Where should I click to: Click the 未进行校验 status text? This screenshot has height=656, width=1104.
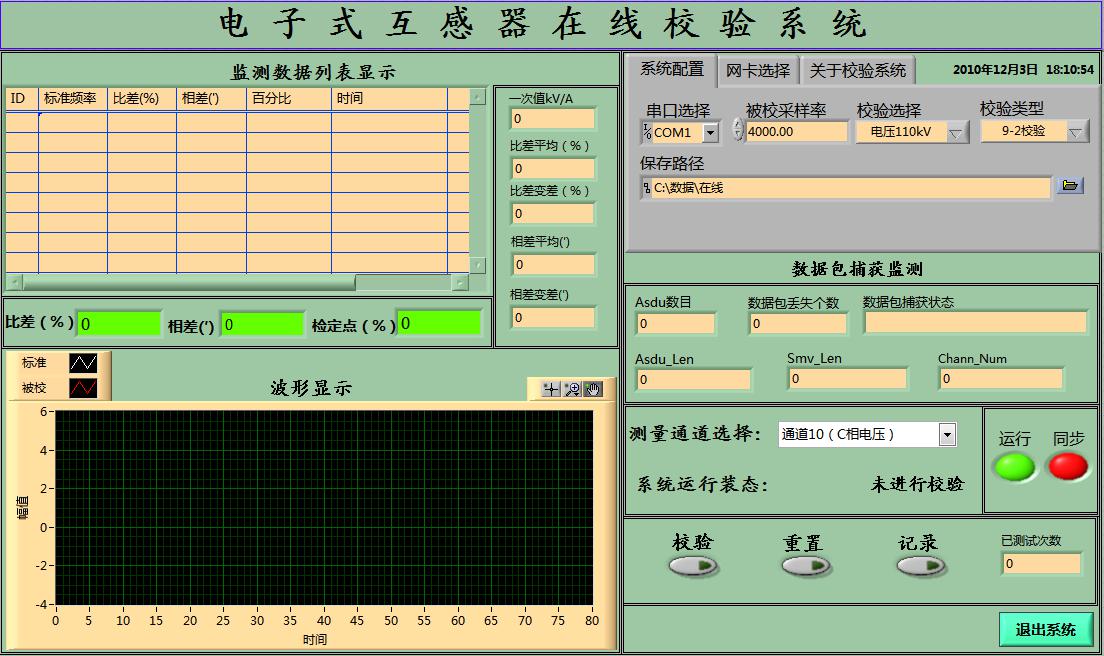[x=917, y=484]
